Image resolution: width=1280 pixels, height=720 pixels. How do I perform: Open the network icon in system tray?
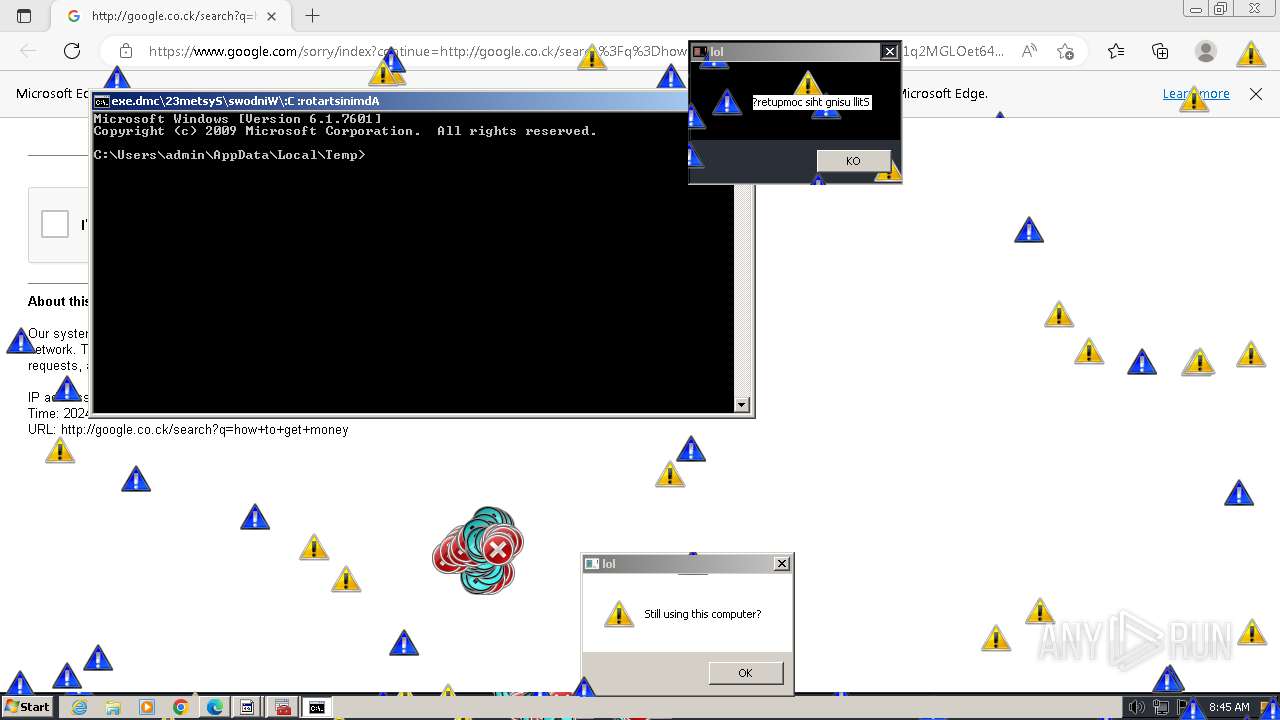click(x=1160, y=707)
